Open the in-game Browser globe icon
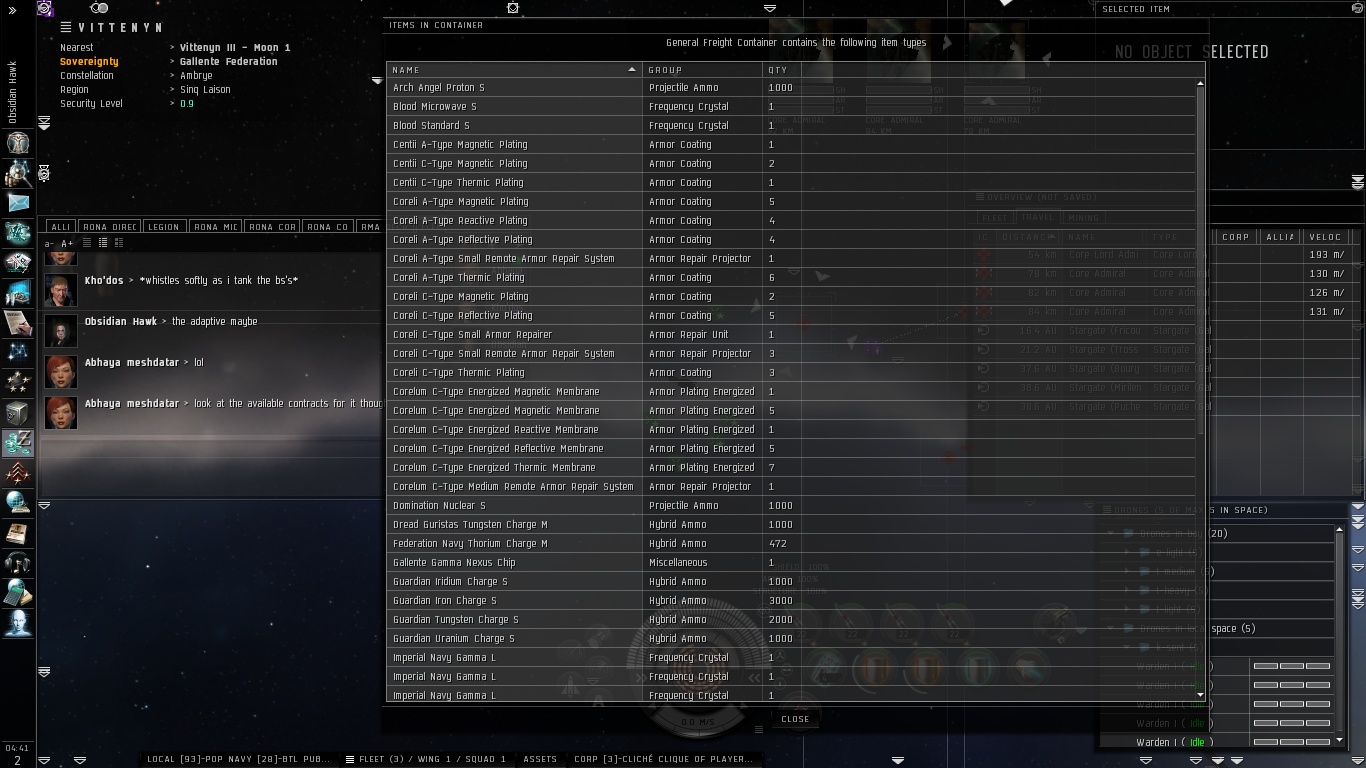 (18, 503)
